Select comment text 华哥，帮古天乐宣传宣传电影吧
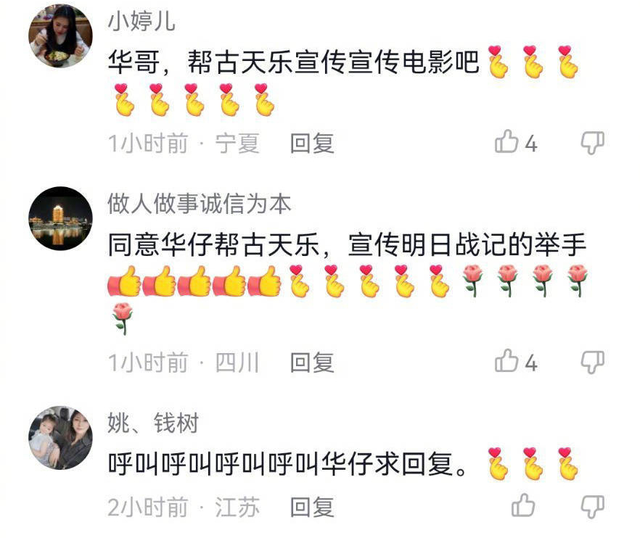Screen dimensions: 640x538 (293, 62)
